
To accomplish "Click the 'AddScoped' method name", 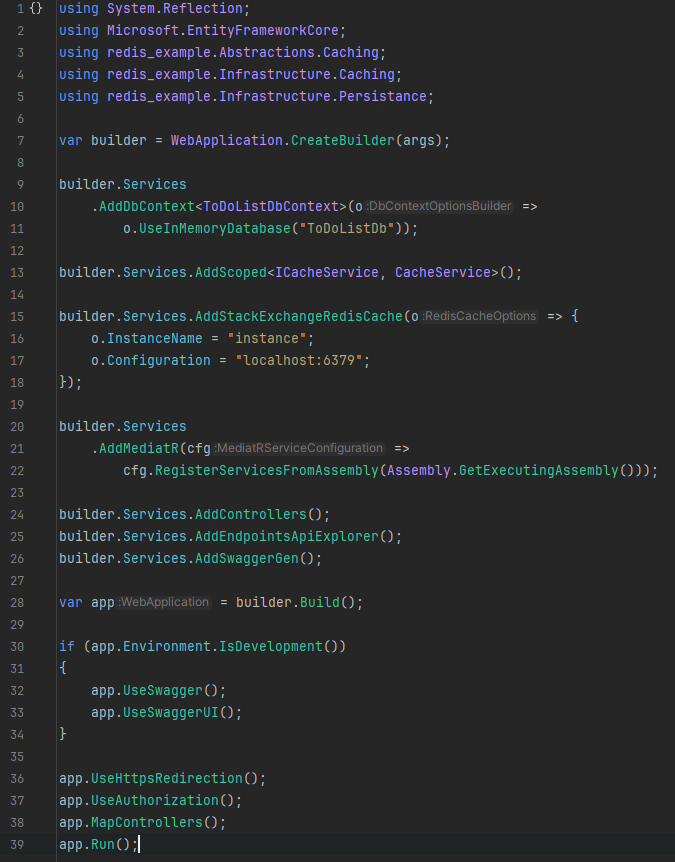I will [x=231, y=272].
